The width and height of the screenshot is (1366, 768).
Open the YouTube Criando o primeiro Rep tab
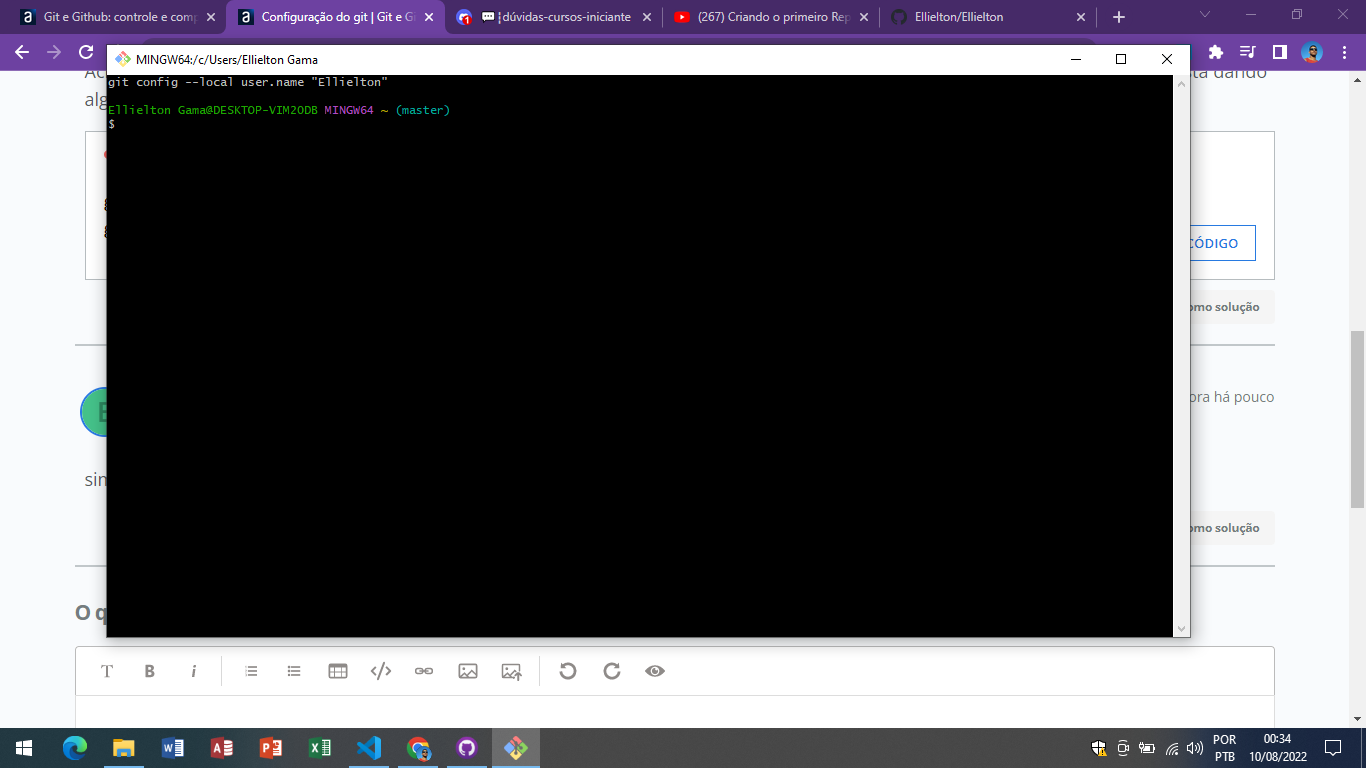[x=771, y=17]
